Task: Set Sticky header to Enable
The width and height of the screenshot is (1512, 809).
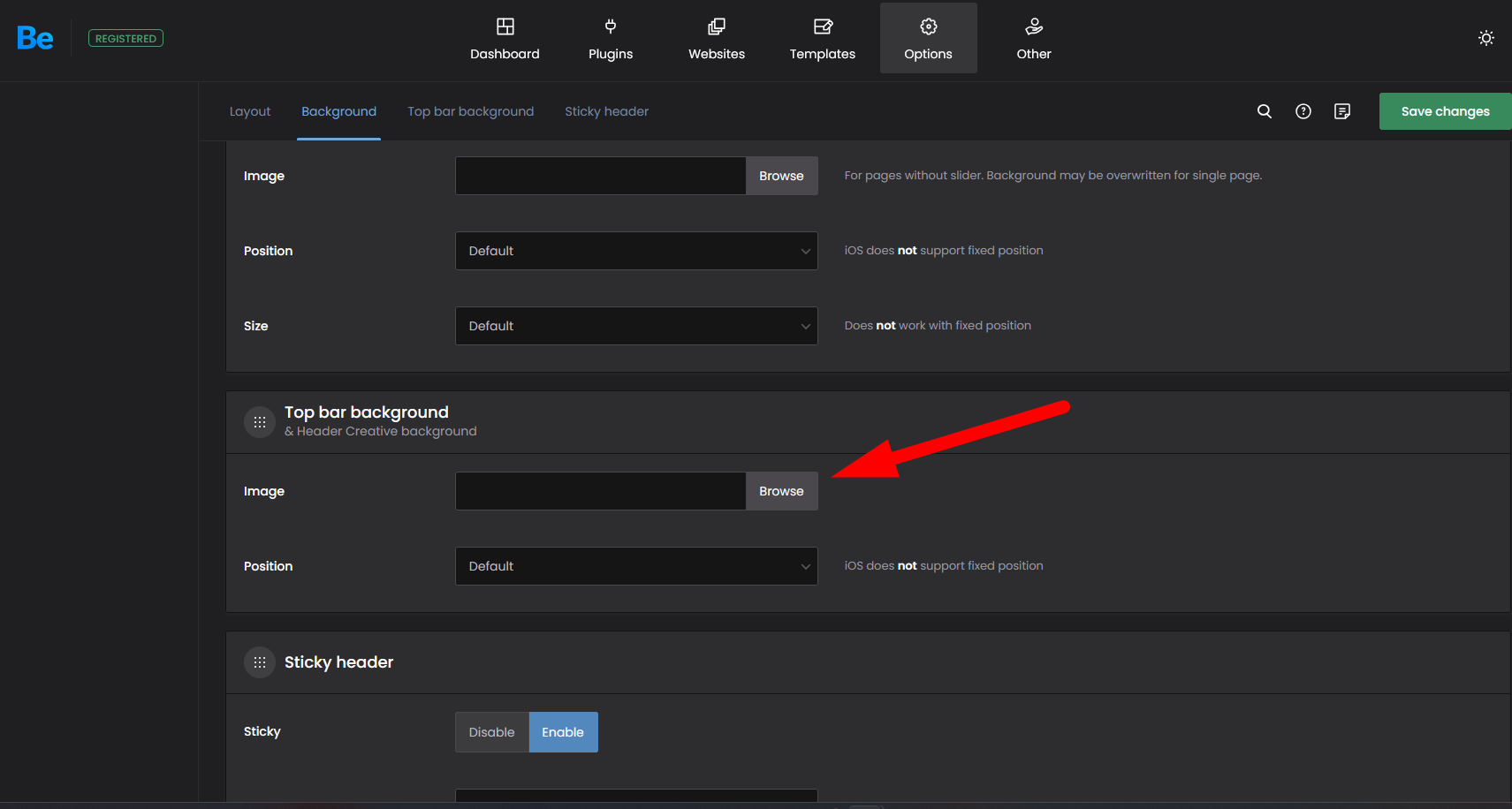Action: [x=563, y=732]
